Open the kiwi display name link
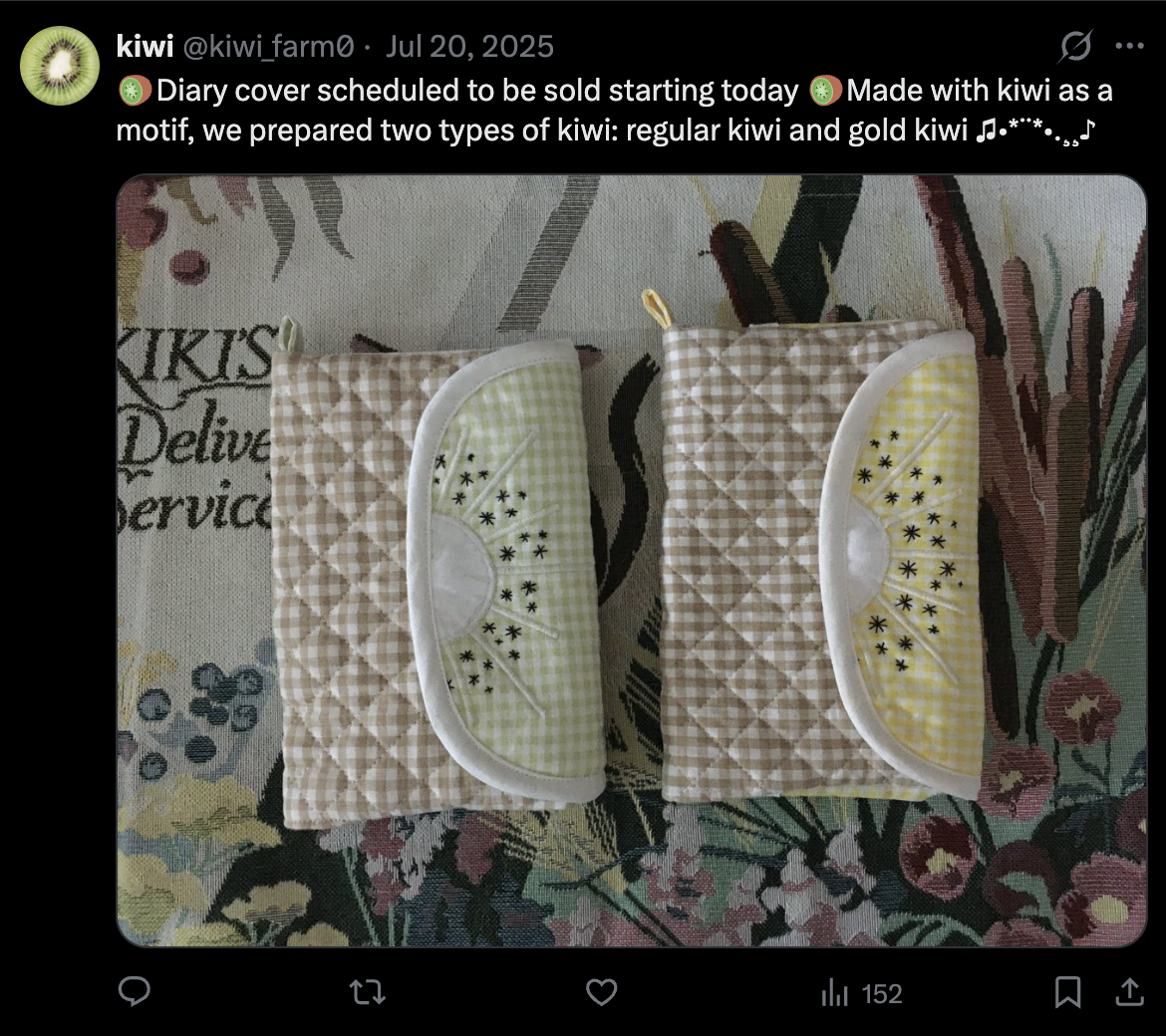Screen dimensions: 1166x1036 pos(145,46)
